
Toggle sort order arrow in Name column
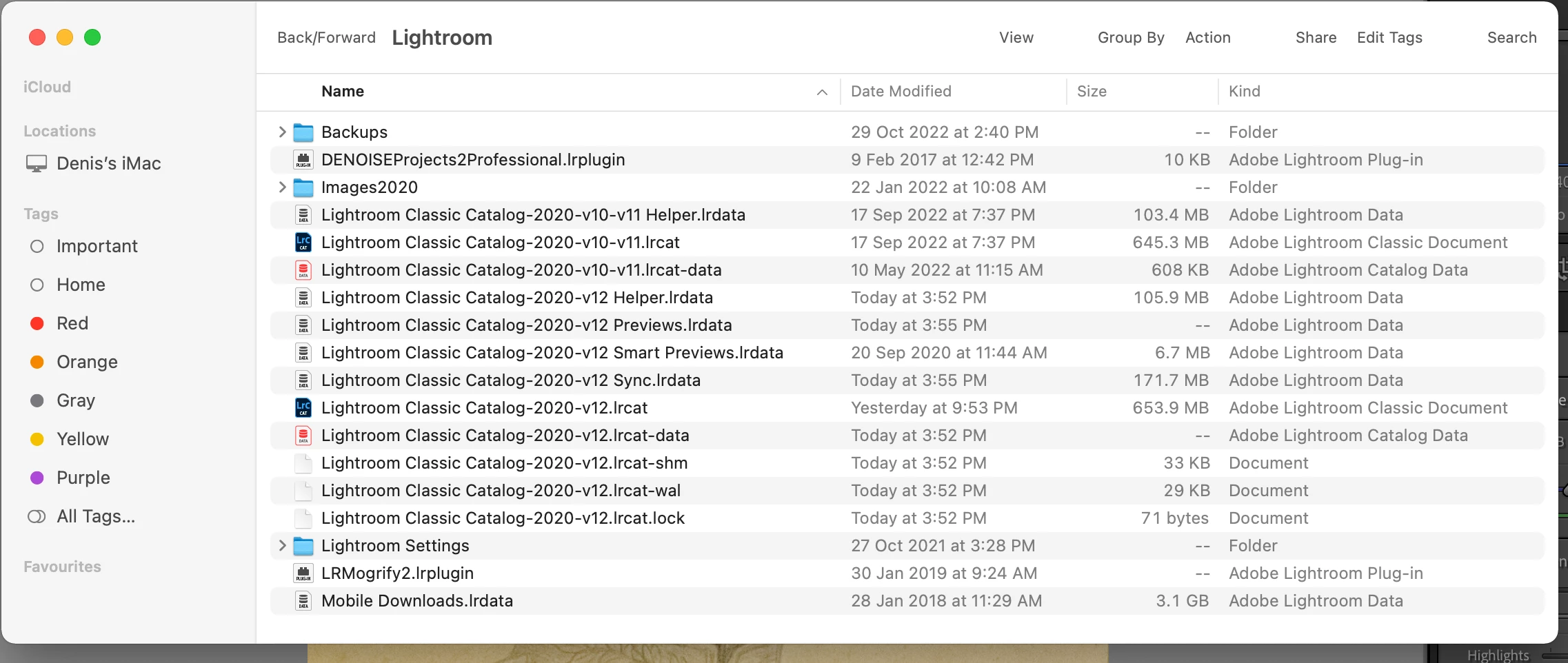point(822,92)
